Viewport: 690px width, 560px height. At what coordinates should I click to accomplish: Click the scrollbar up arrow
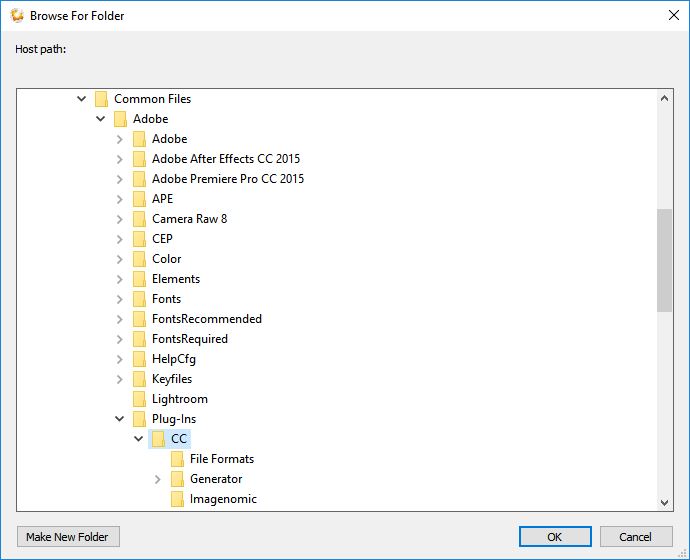664,99
